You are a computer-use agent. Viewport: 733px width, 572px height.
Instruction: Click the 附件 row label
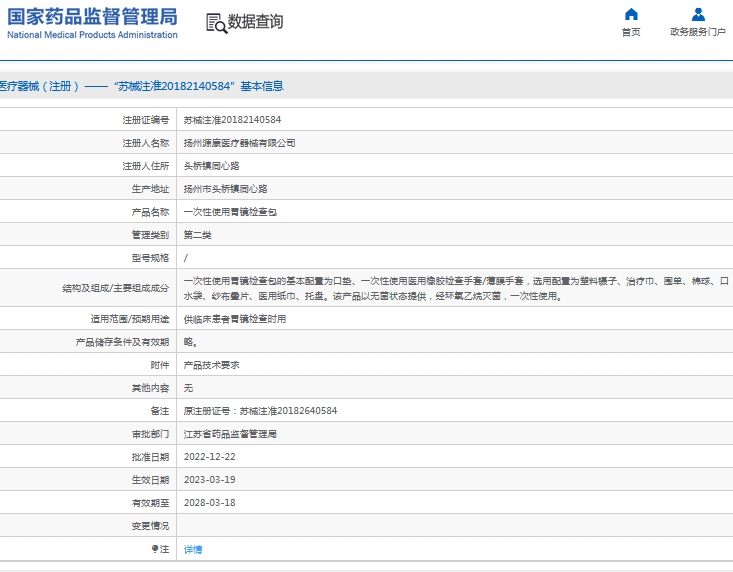coord(160,365)
